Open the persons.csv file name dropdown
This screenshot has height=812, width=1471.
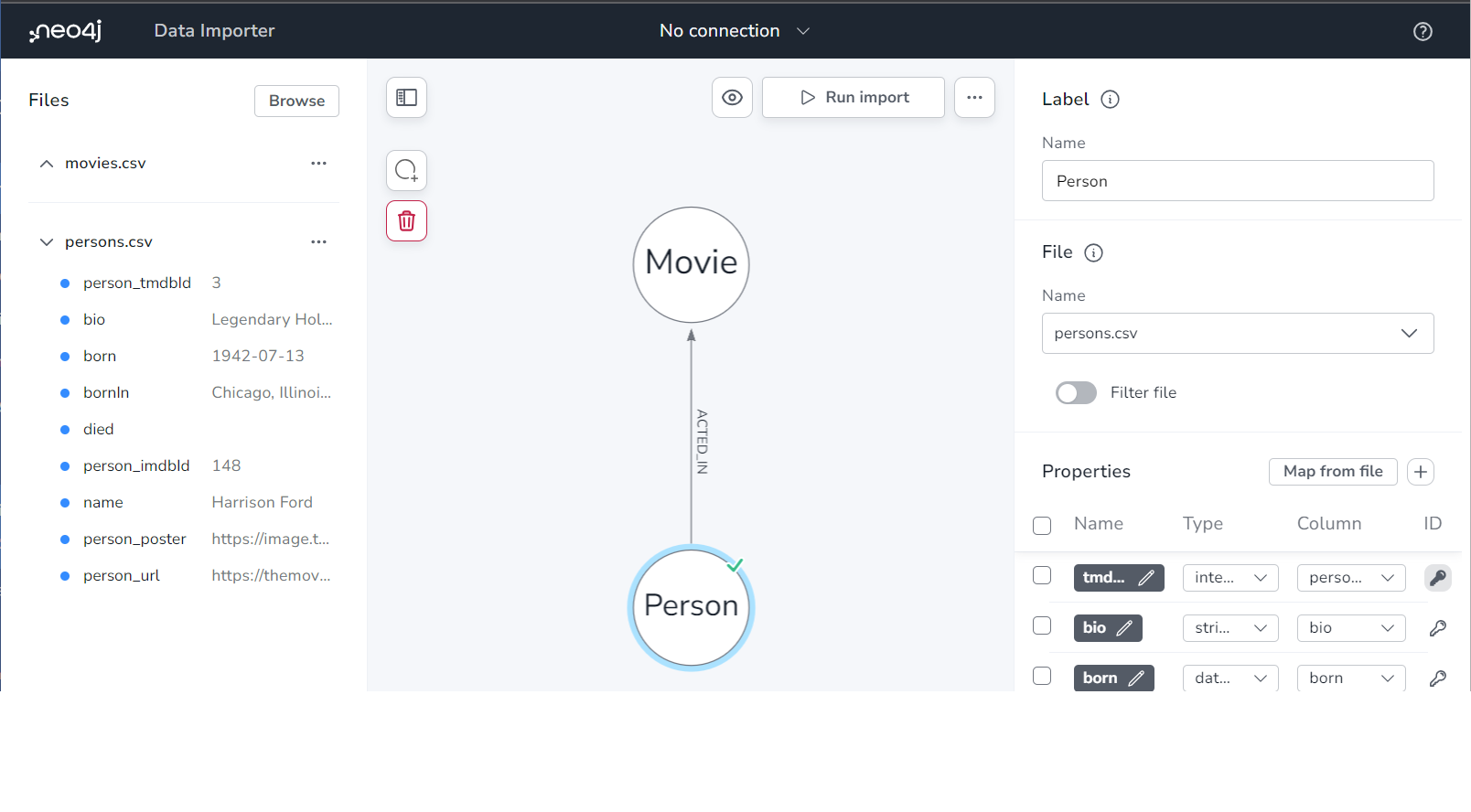(1238, 334)
